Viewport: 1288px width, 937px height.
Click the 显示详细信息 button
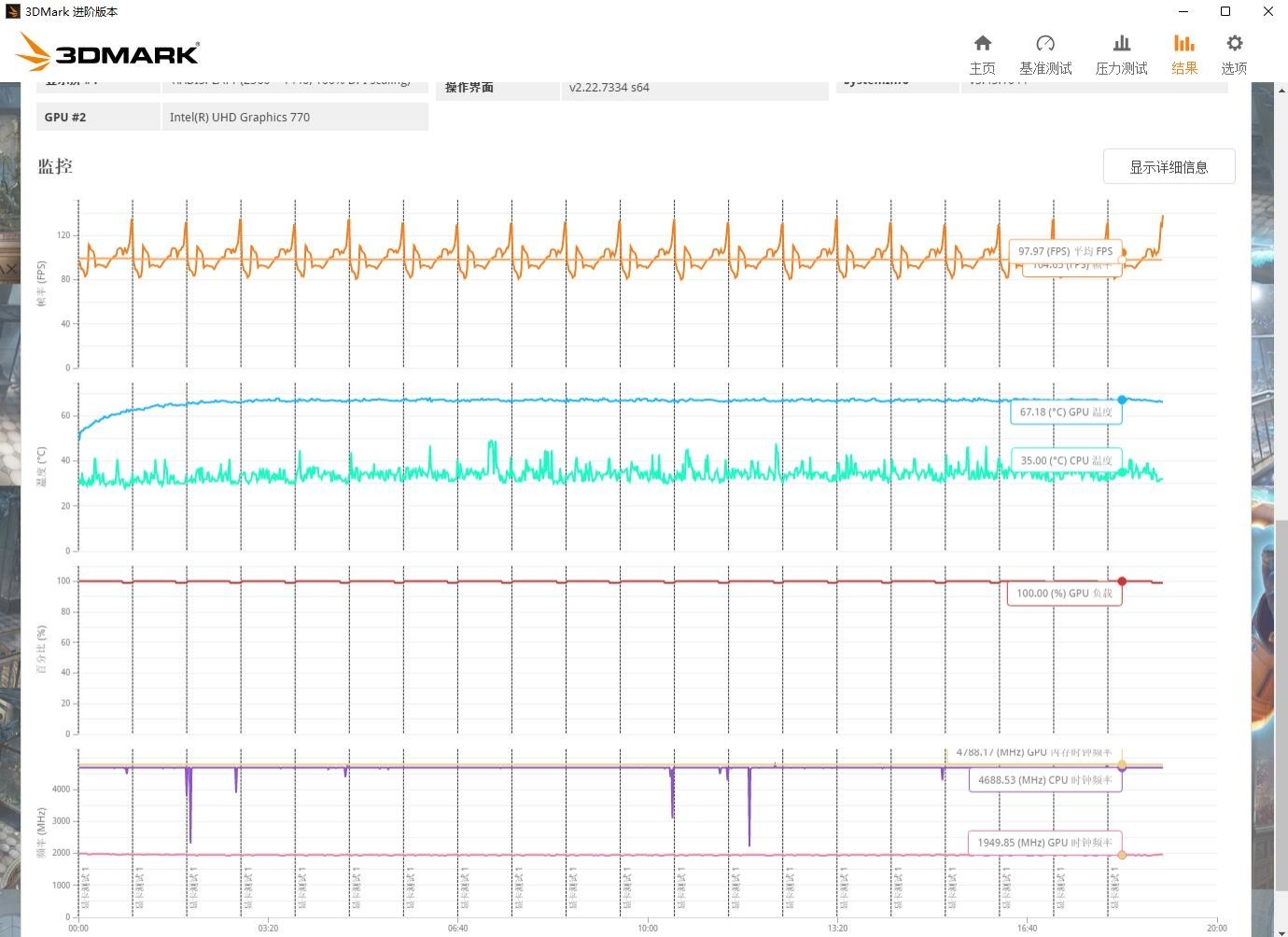[1169, 167]
